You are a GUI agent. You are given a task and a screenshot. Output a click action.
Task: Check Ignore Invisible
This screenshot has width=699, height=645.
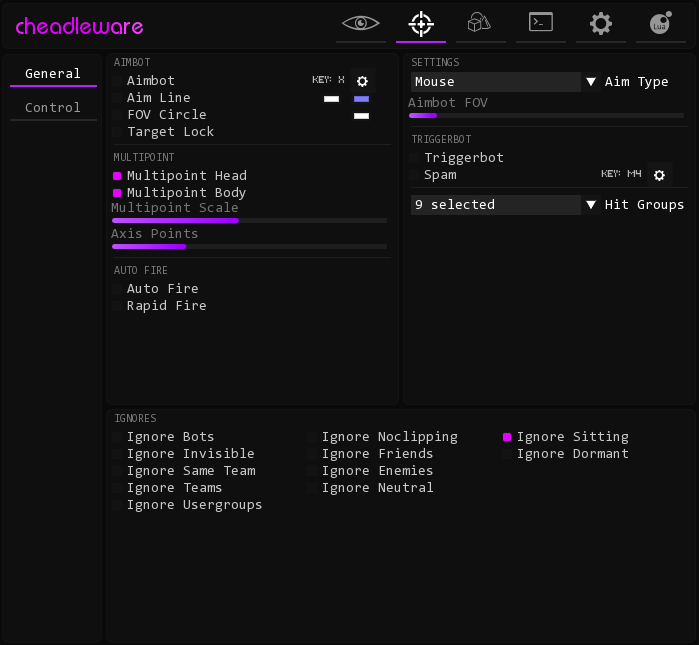pyautogui.click(x=117, y=454)
